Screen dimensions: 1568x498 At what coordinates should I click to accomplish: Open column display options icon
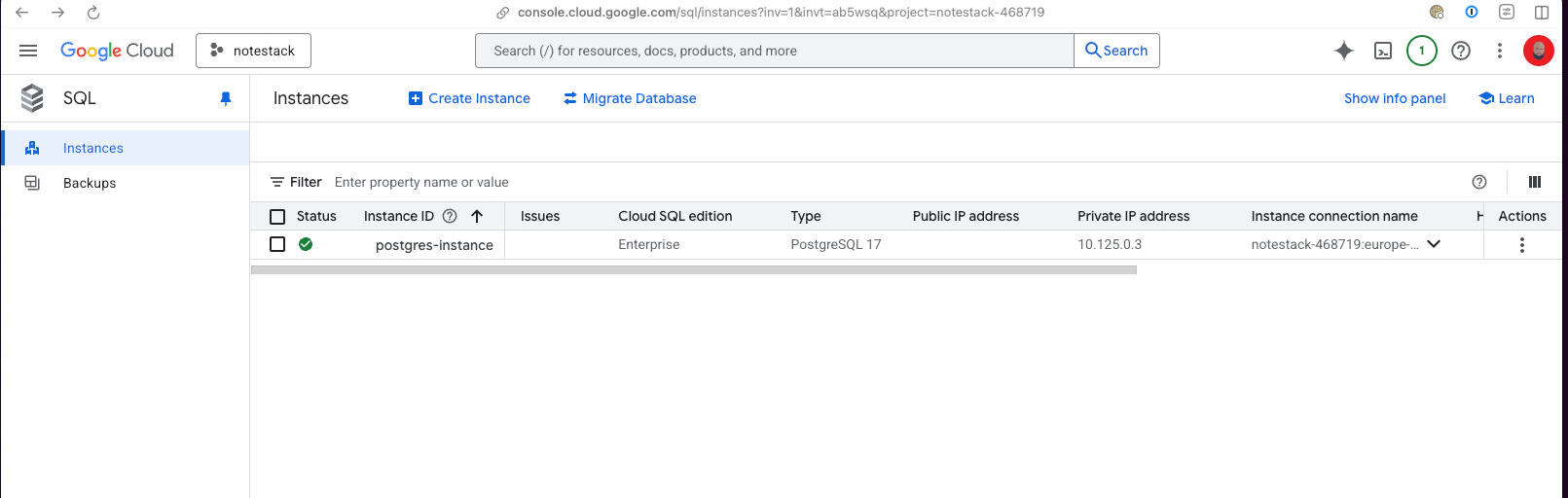pos(1535,182)
